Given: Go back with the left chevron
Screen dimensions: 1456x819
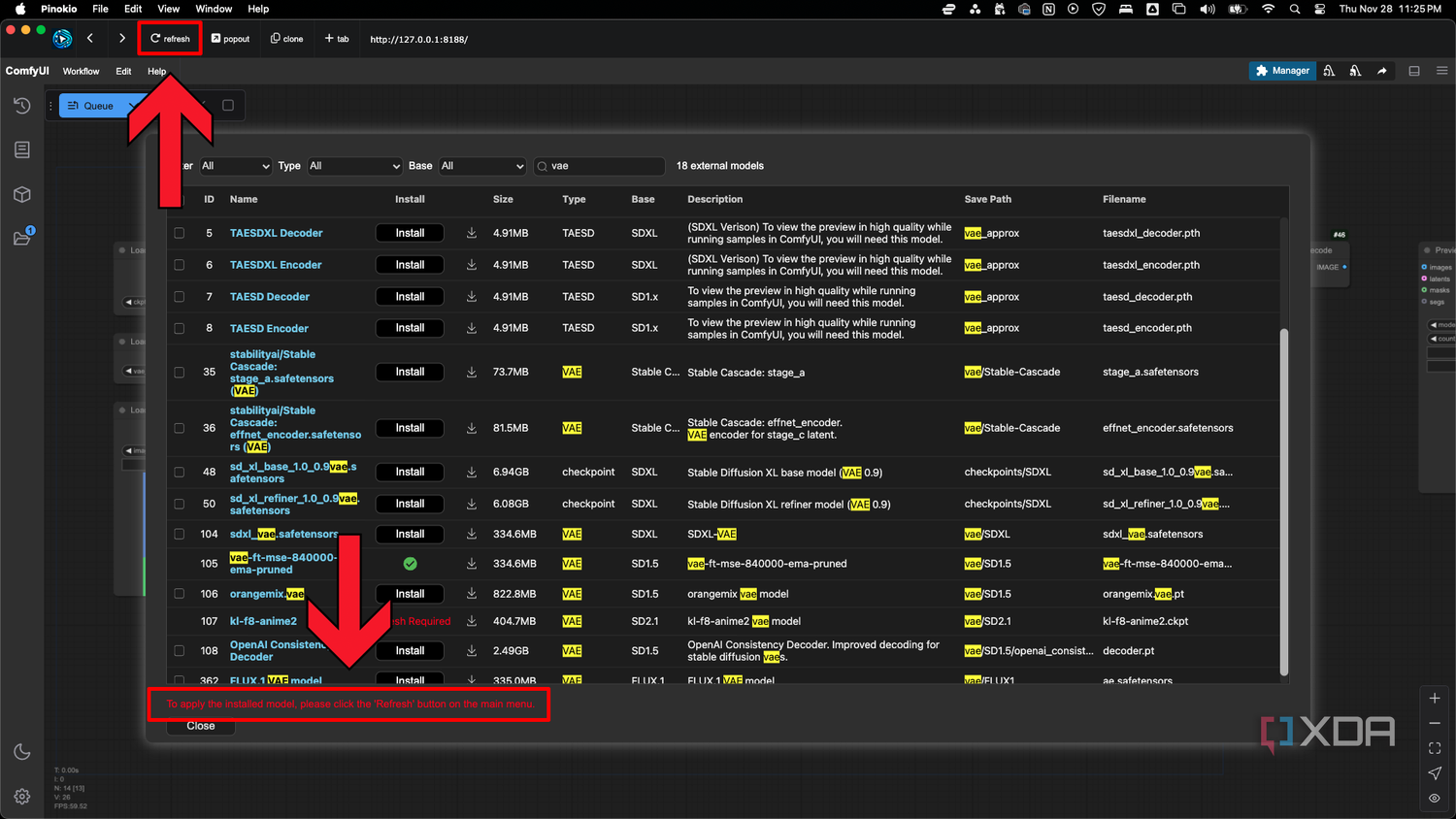Looking at the screenshot, I should click(90, 39).
